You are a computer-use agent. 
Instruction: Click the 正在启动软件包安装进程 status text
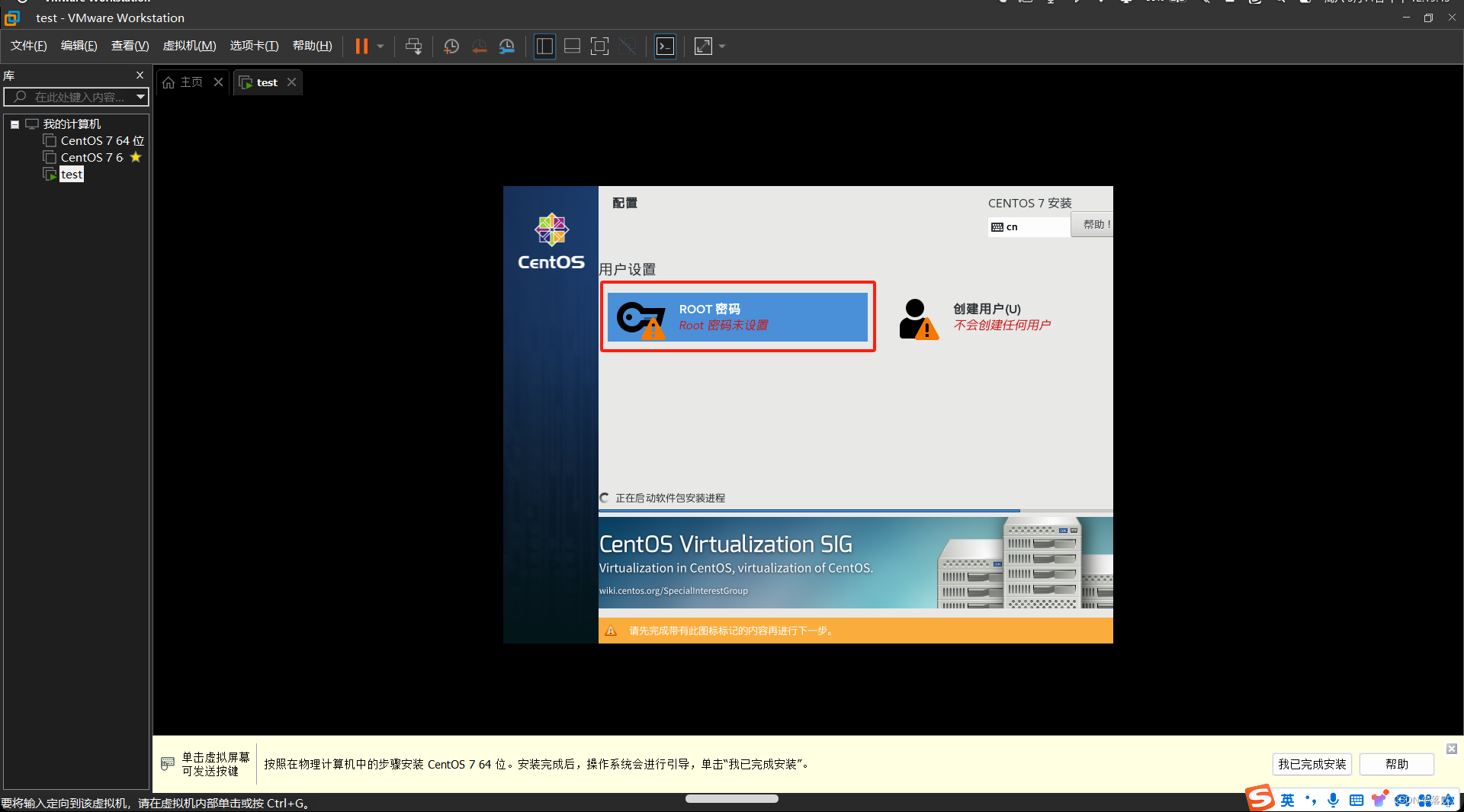click(670, 498)
